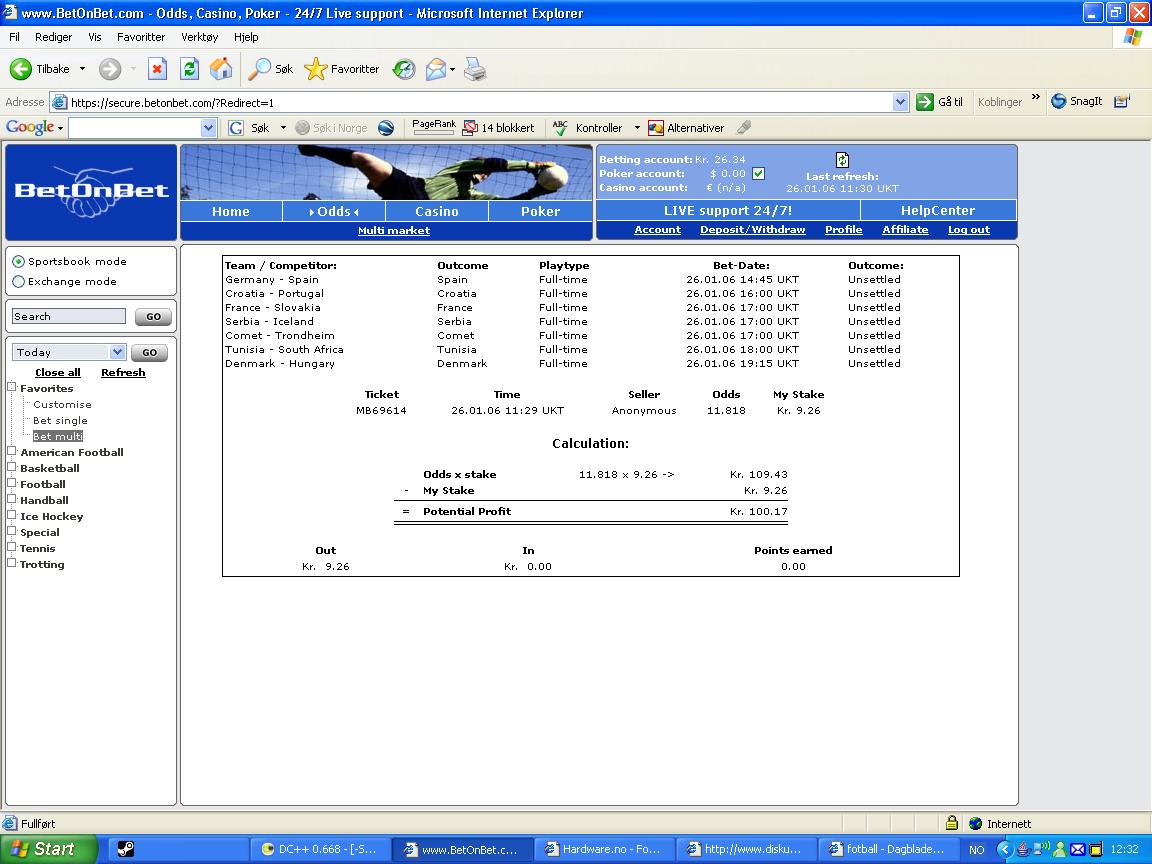
Task: Click the Print icon
Action: pyautogui.click(x=475, y=69)
